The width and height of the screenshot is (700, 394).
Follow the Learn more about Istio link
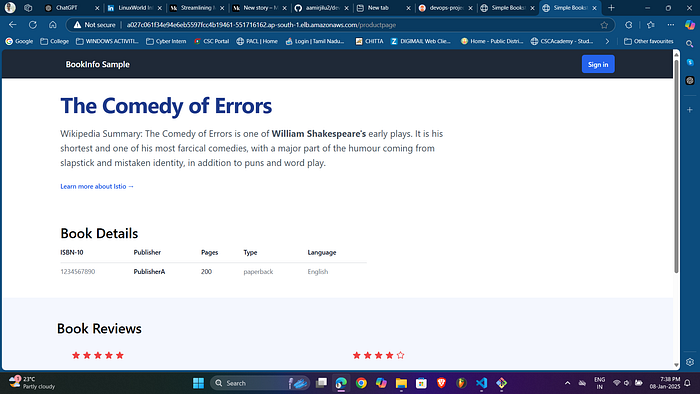pyautogui.click(x=97, y=187)
